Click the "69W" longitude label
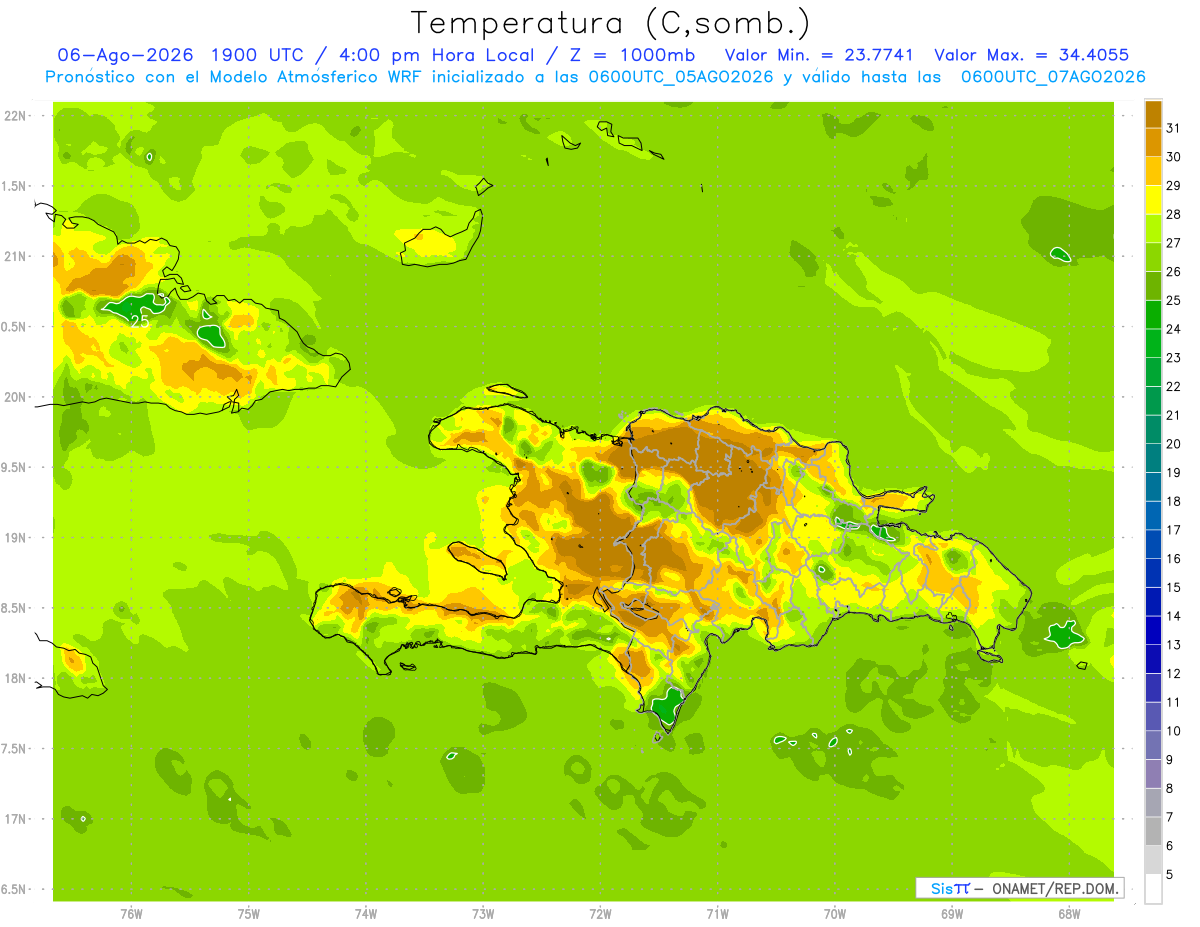Image resolution: width=1200 pixels, height=927 pixels. point(952,914)
